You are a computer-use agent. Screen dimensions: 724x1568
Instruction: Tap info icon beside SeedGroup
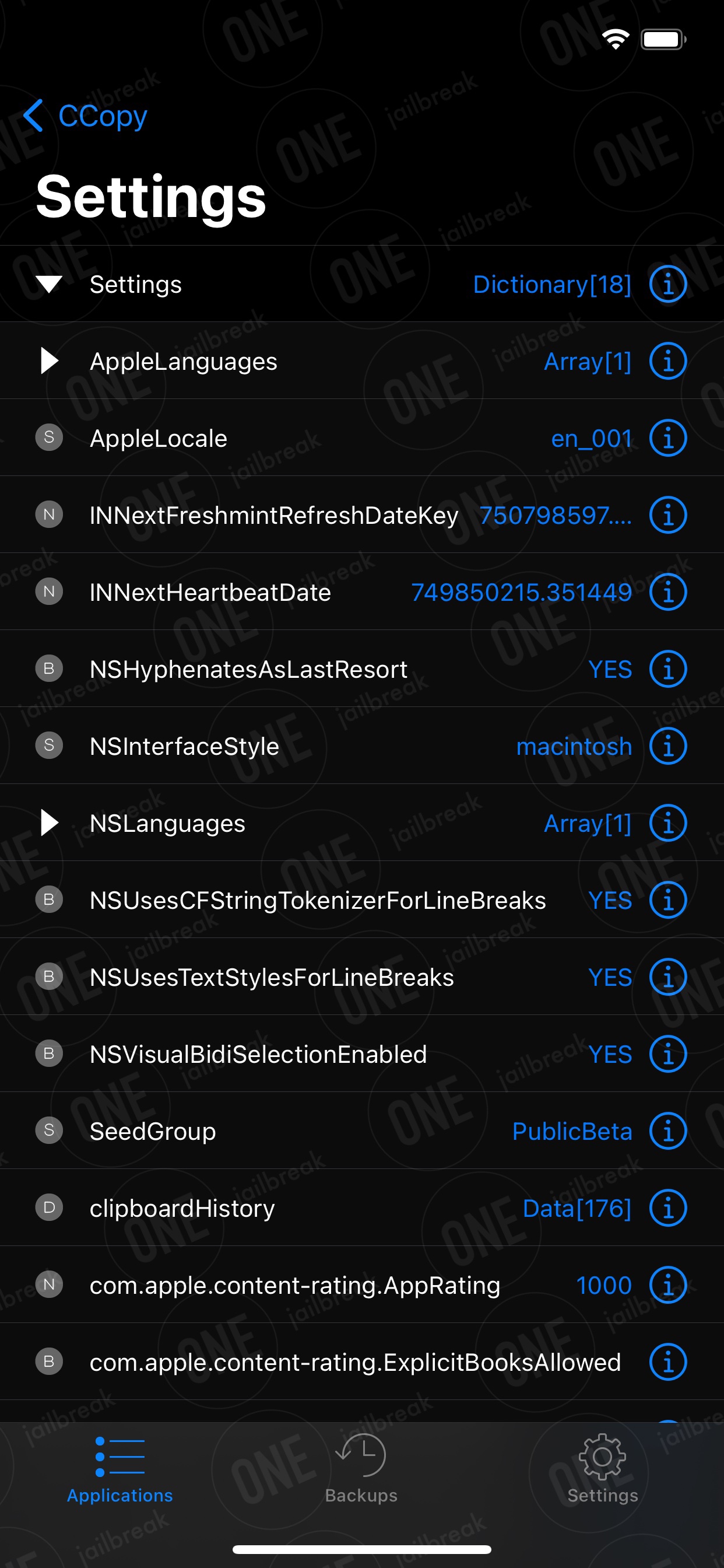[667, 1131]
